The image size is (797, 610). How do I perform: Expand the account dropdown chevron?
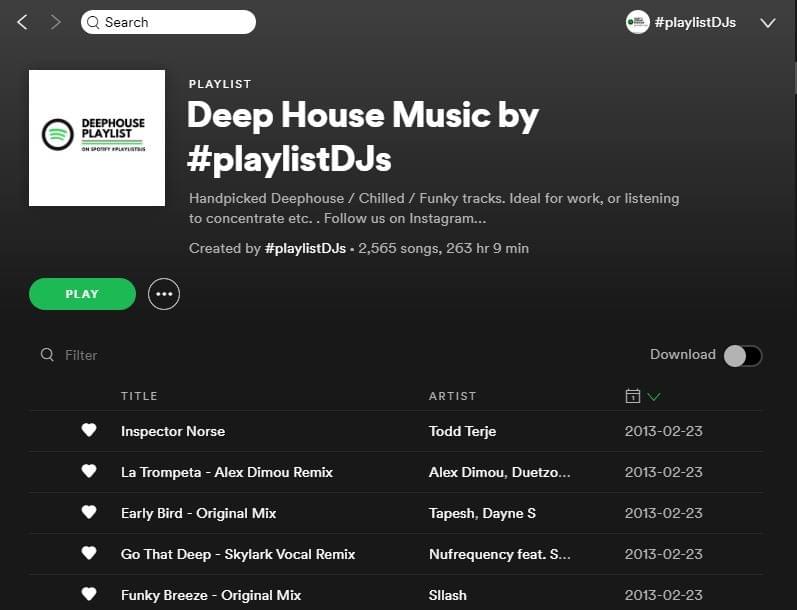click(768, 23)
